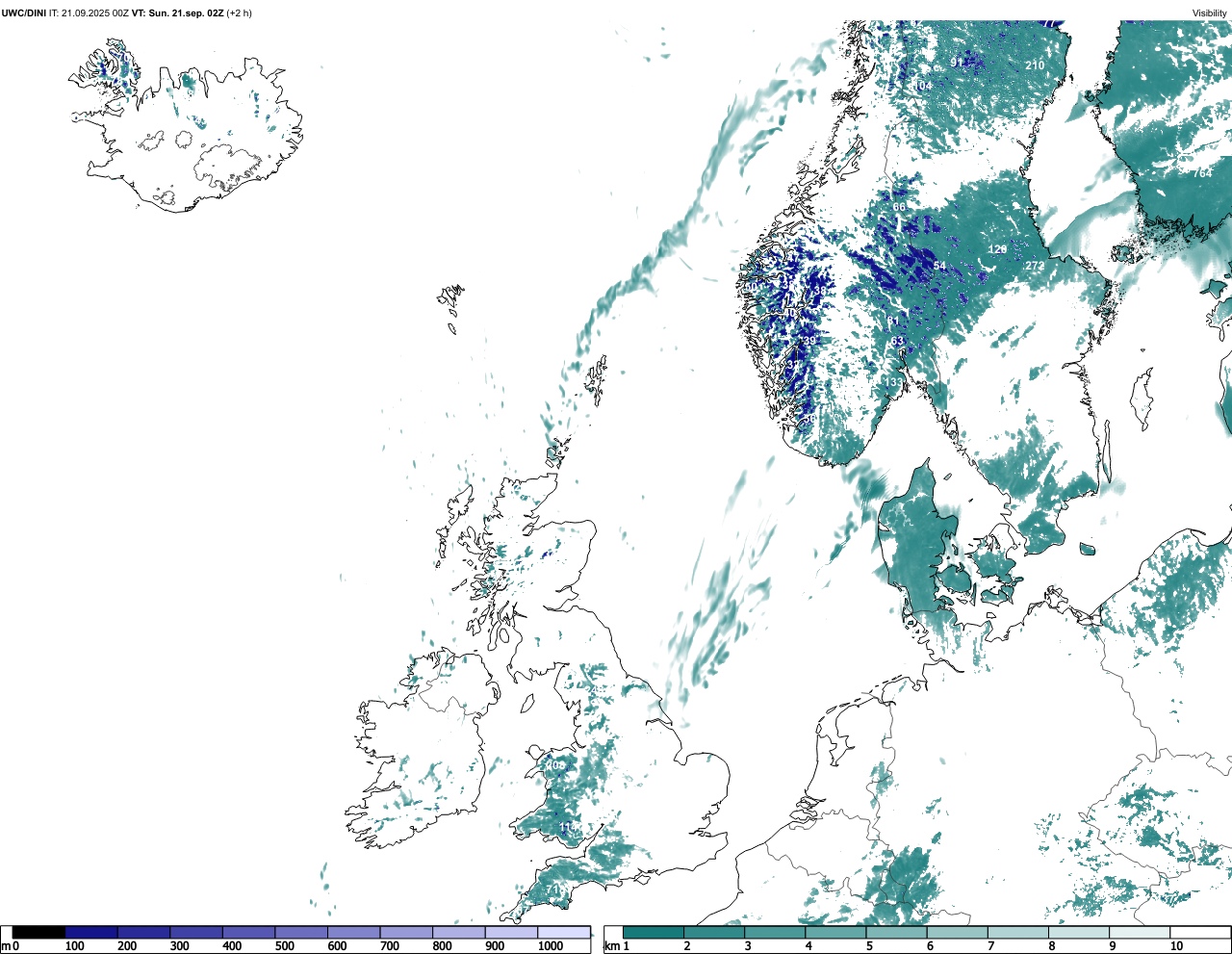1232x954 pixels.
Task: Click the 8–9 km legend color swatch
Action: point(1079,933)
